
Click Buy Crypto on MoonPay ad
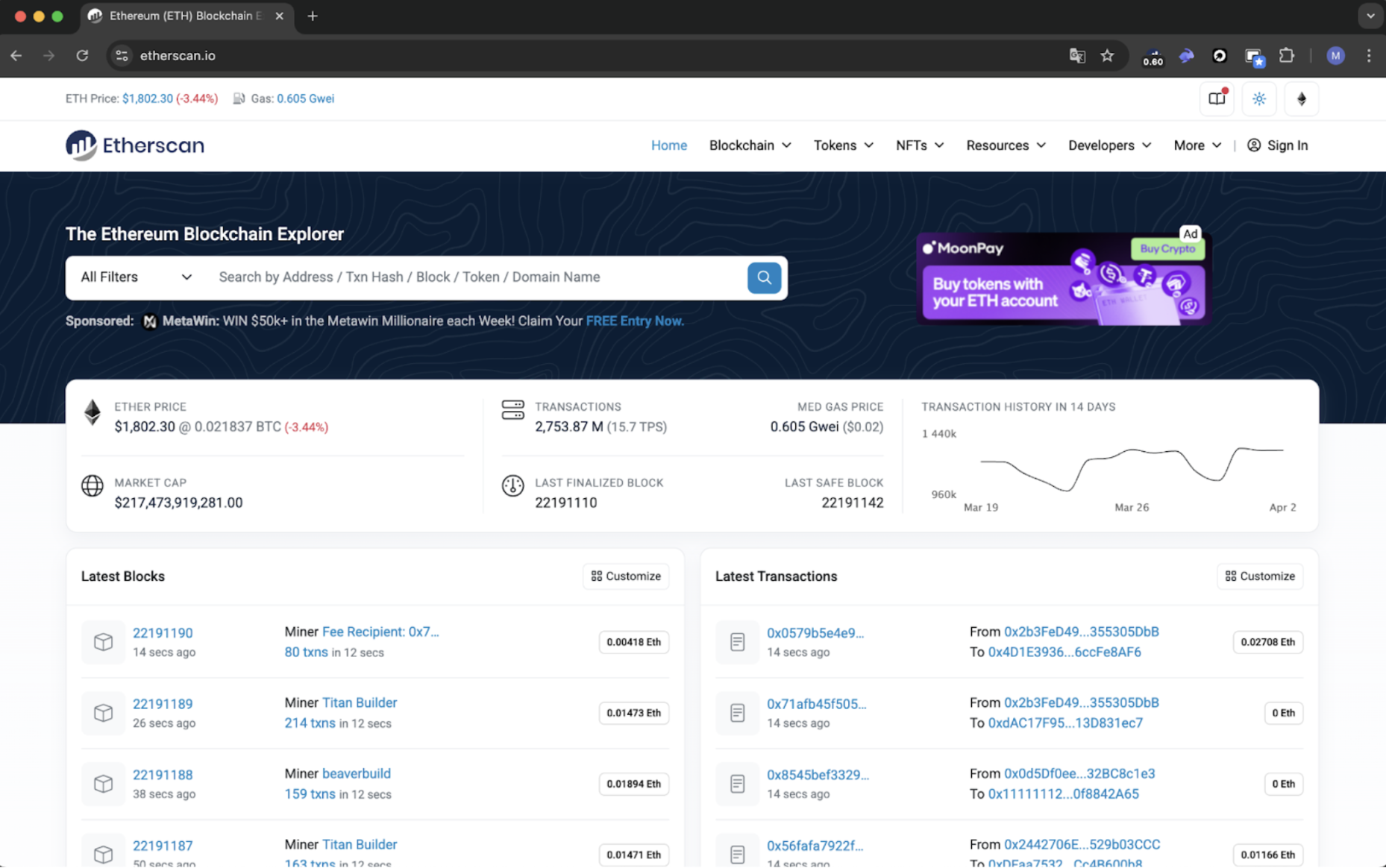(x=1167, y=249)
